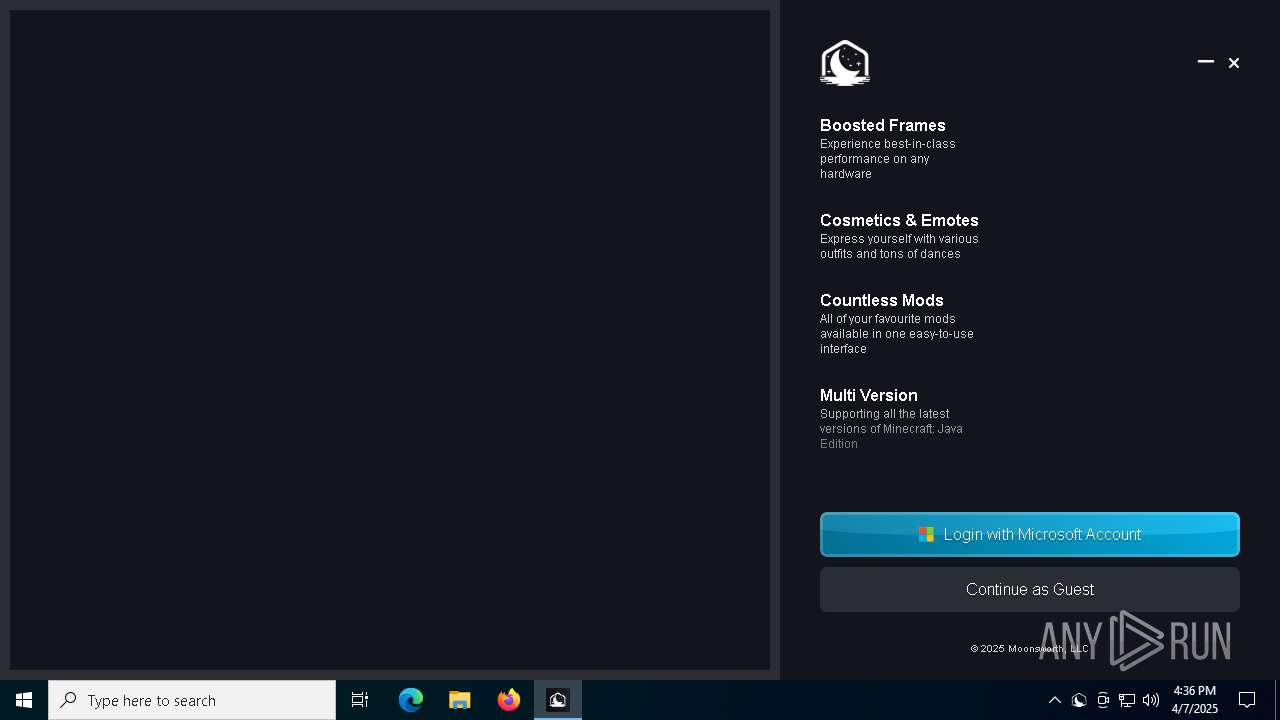Minimize the Lunar Client launcher window
The height and width of the screenshot is (720, 1280).
[x=1206, y=62]
